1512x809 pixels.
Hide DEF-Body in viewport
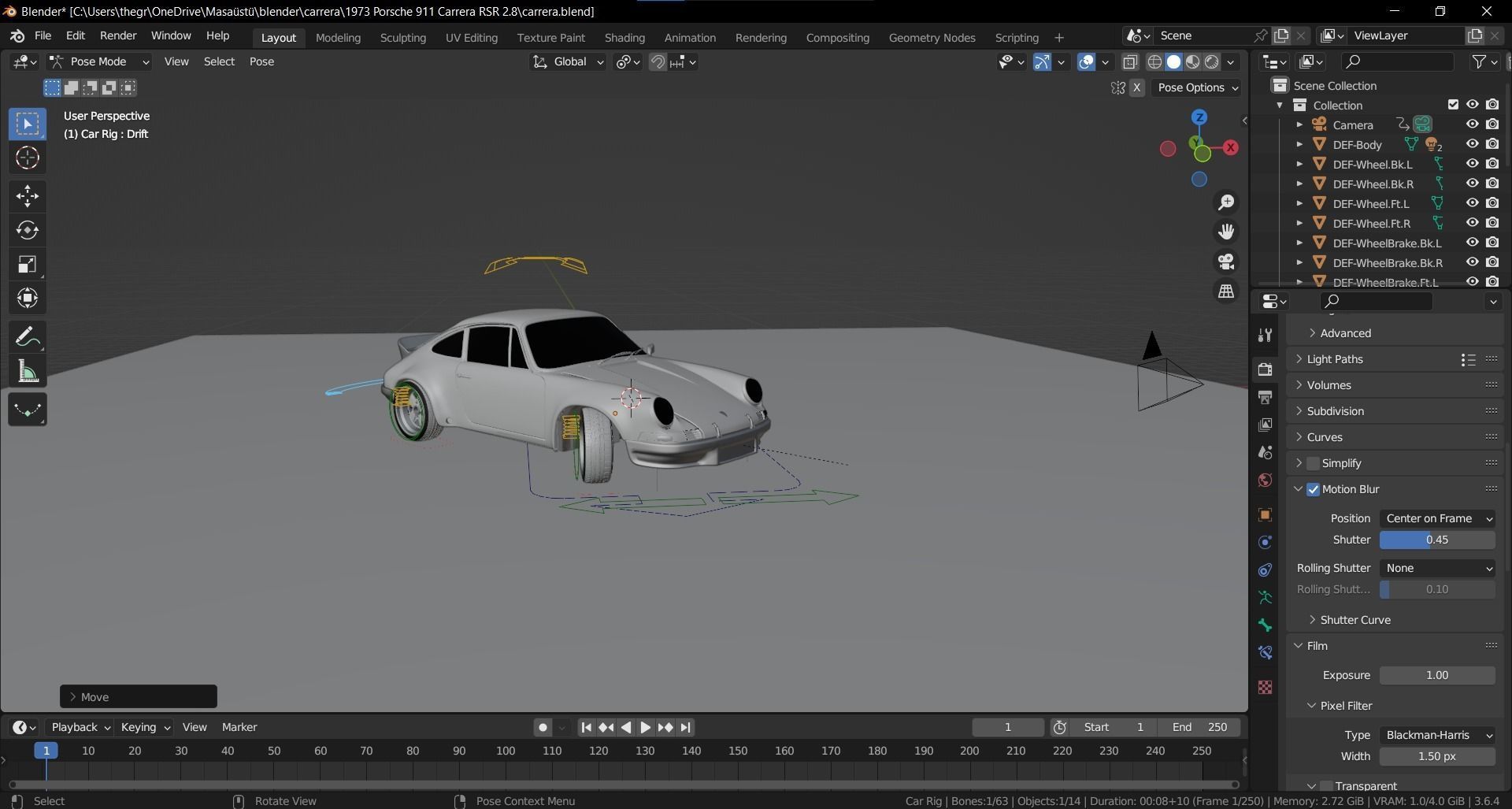click(x=1472, y=144)
